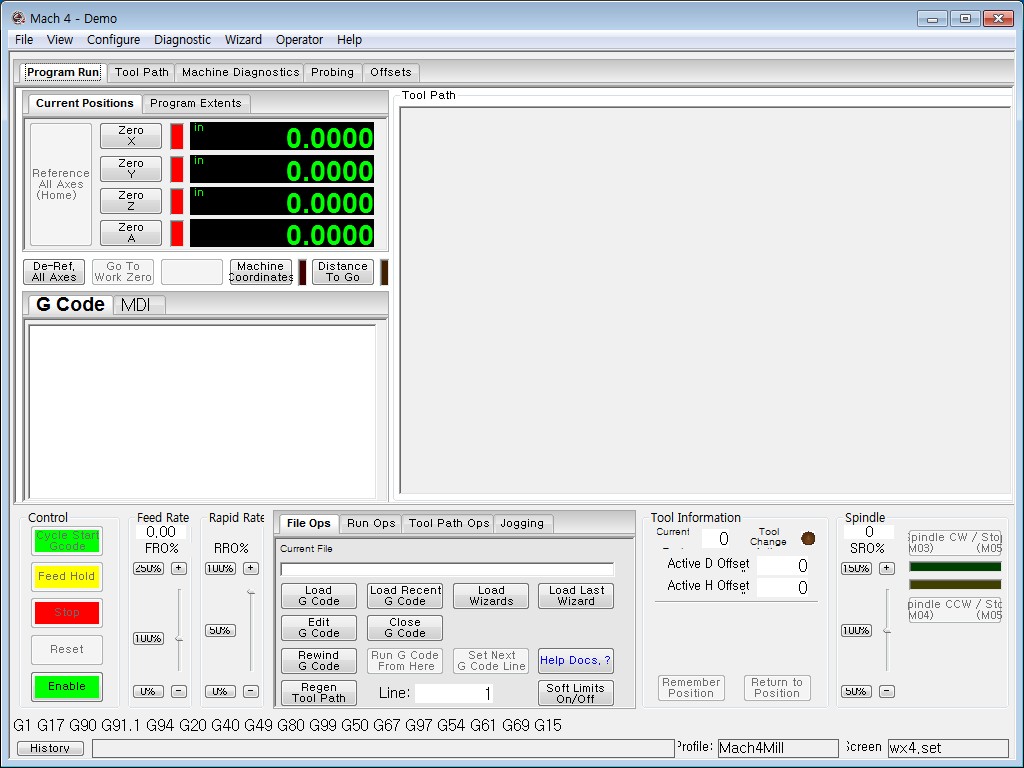This screenshot has height=768, width=1024.
Task: Open the Help menu
Action: 349,40
